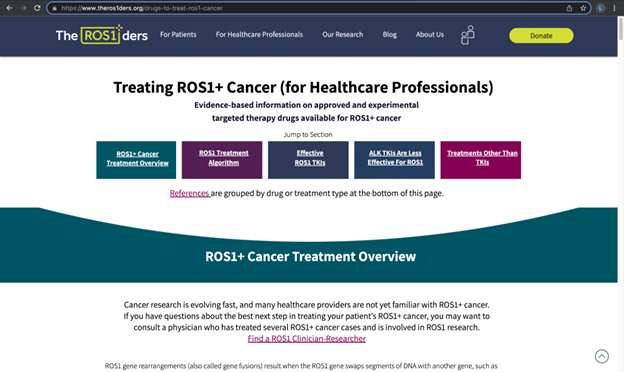The width and height of the screenshot is (624, 372).
Task: Go back with the browser back arrow
Action: [x=9, y=8]
